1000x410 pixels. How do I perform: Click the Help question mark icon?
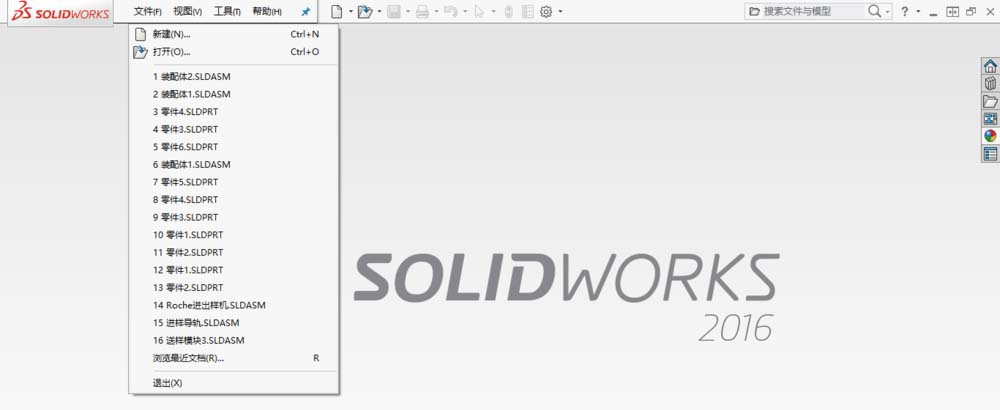[x=904, y=11]
